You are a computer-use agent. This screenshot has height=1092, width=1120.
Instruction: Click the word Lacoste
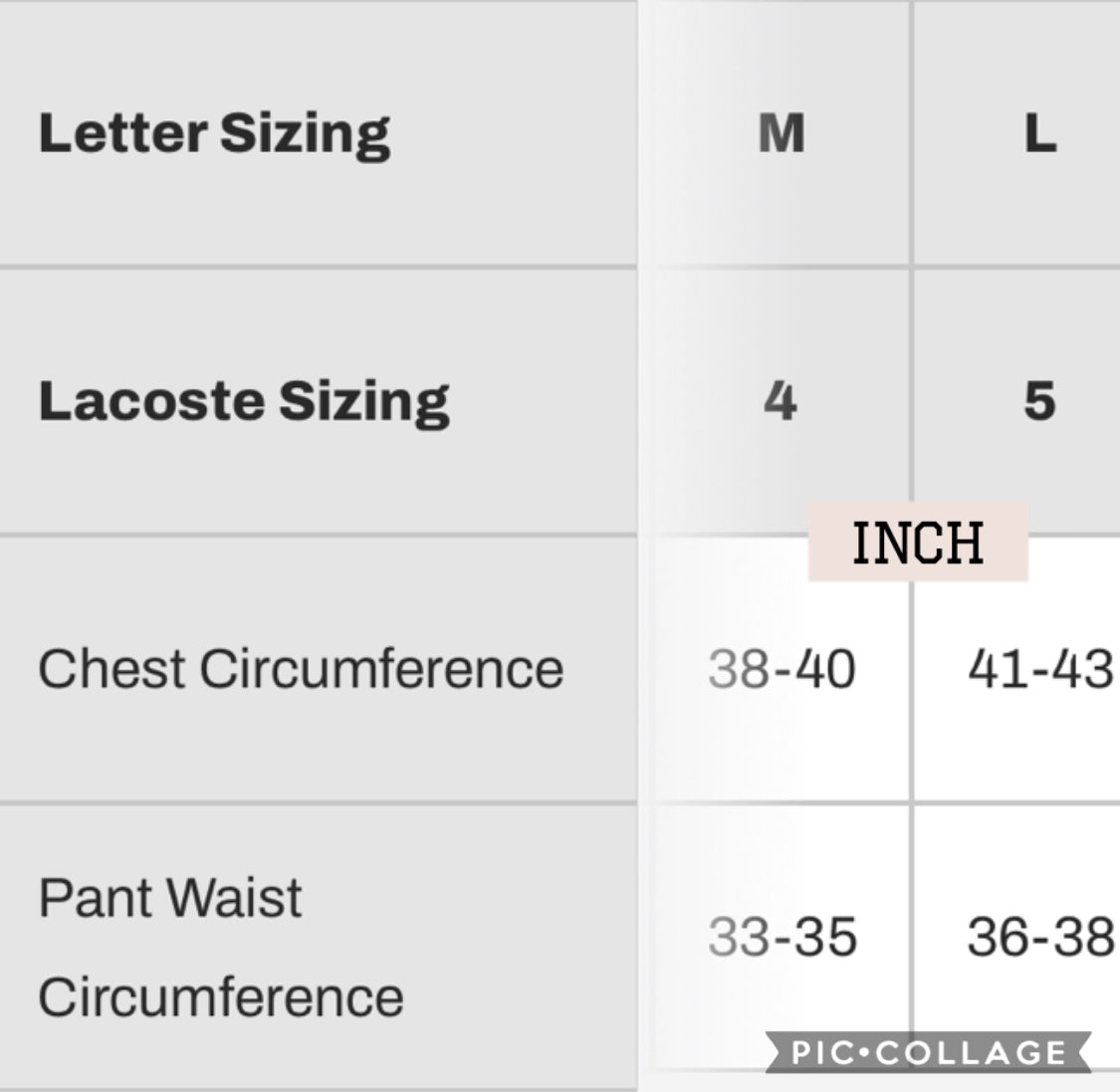pyautogui.click(x=150, y=401)
